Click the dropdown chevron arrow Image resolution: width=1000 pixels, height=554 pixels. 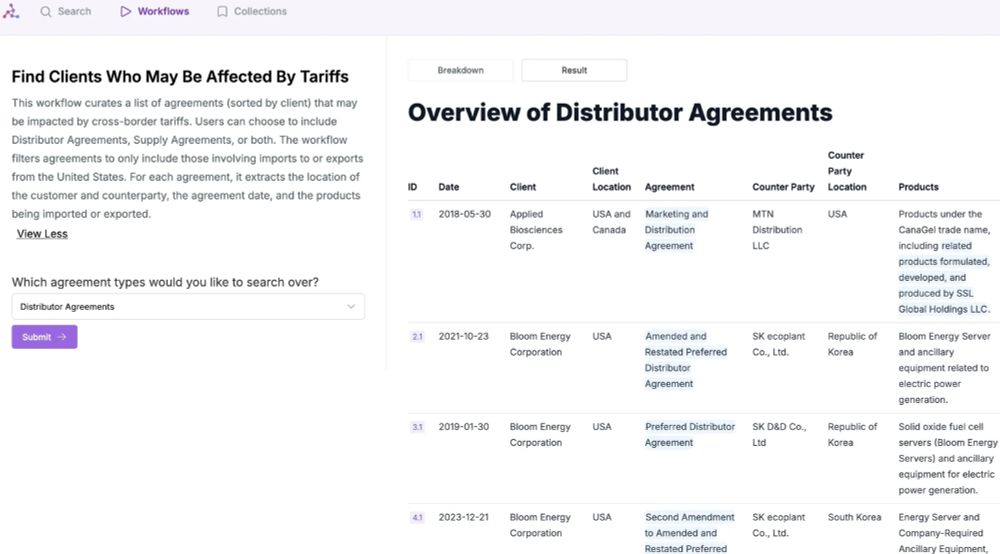tap(351, 307)
